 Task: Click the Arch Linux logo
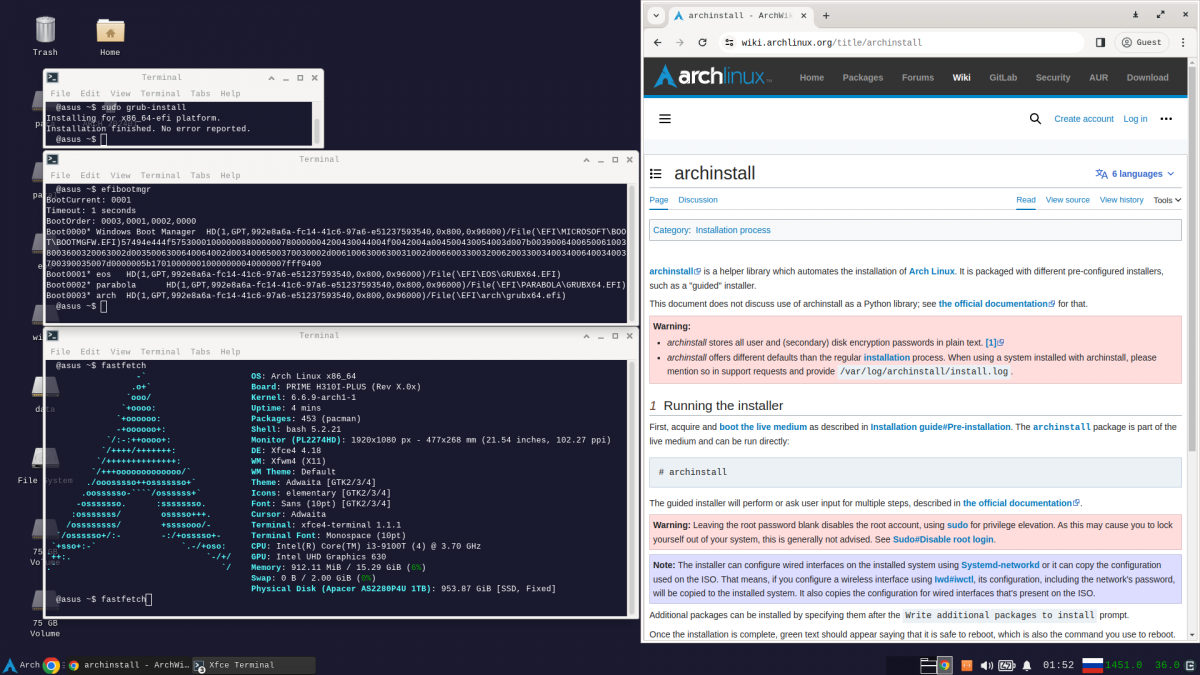[713, 77]
